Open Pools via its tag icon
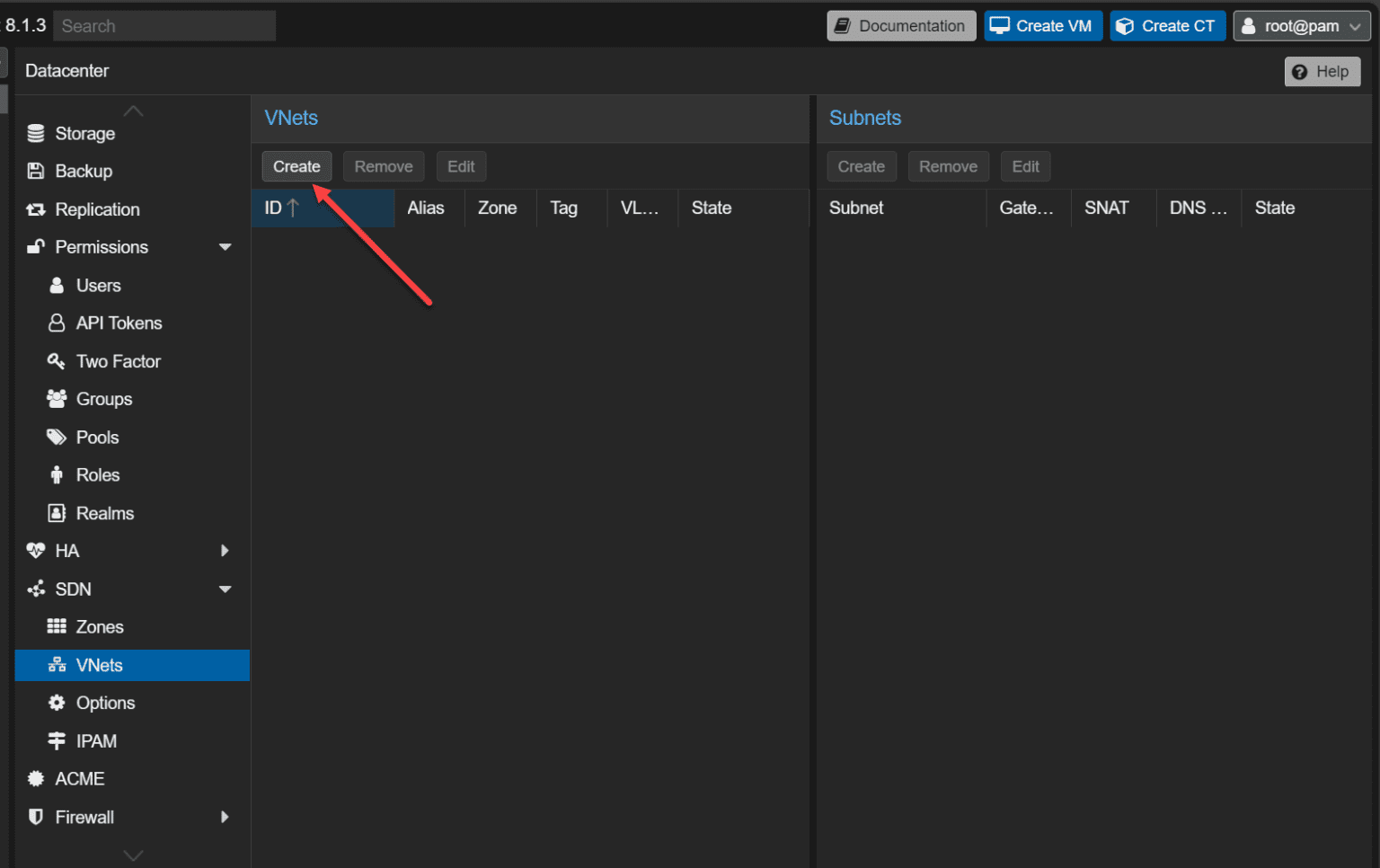Image resolution: width=1380 pixels, height=868 pixels. point(56,437)
